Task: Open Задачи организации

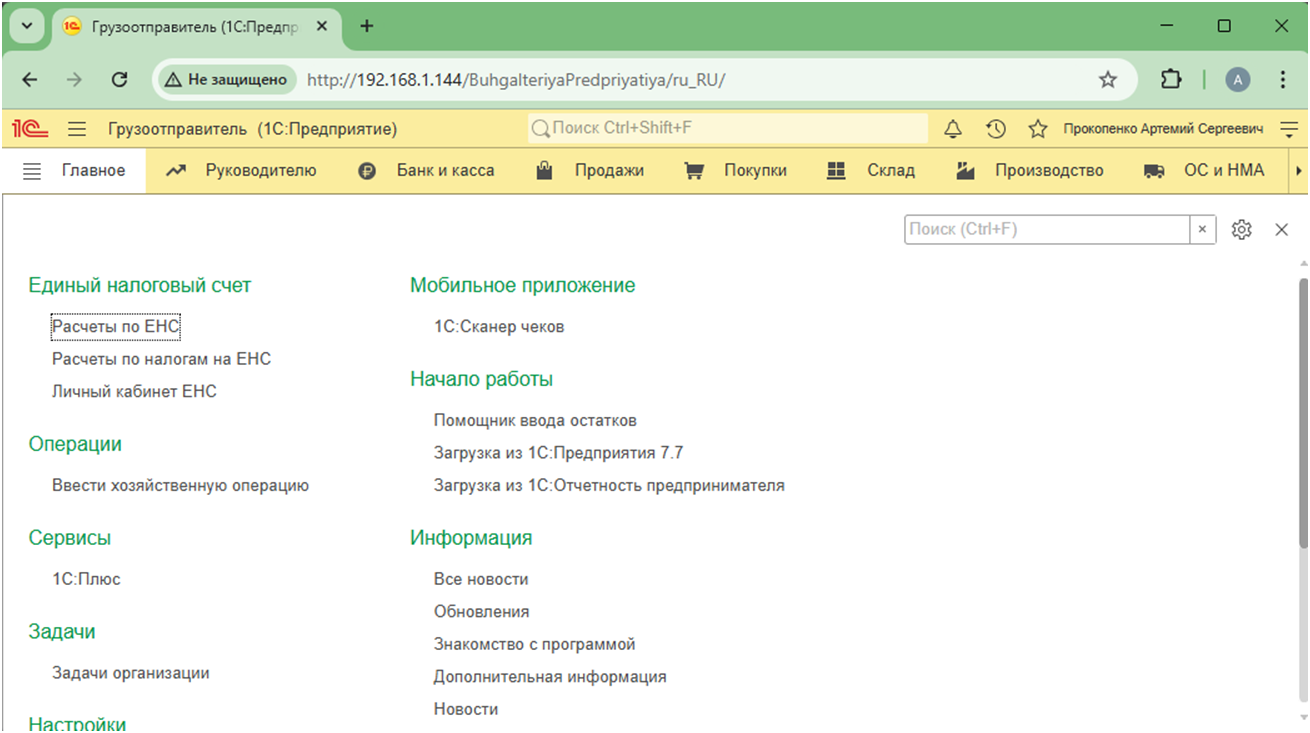Action: click(131, 673)
